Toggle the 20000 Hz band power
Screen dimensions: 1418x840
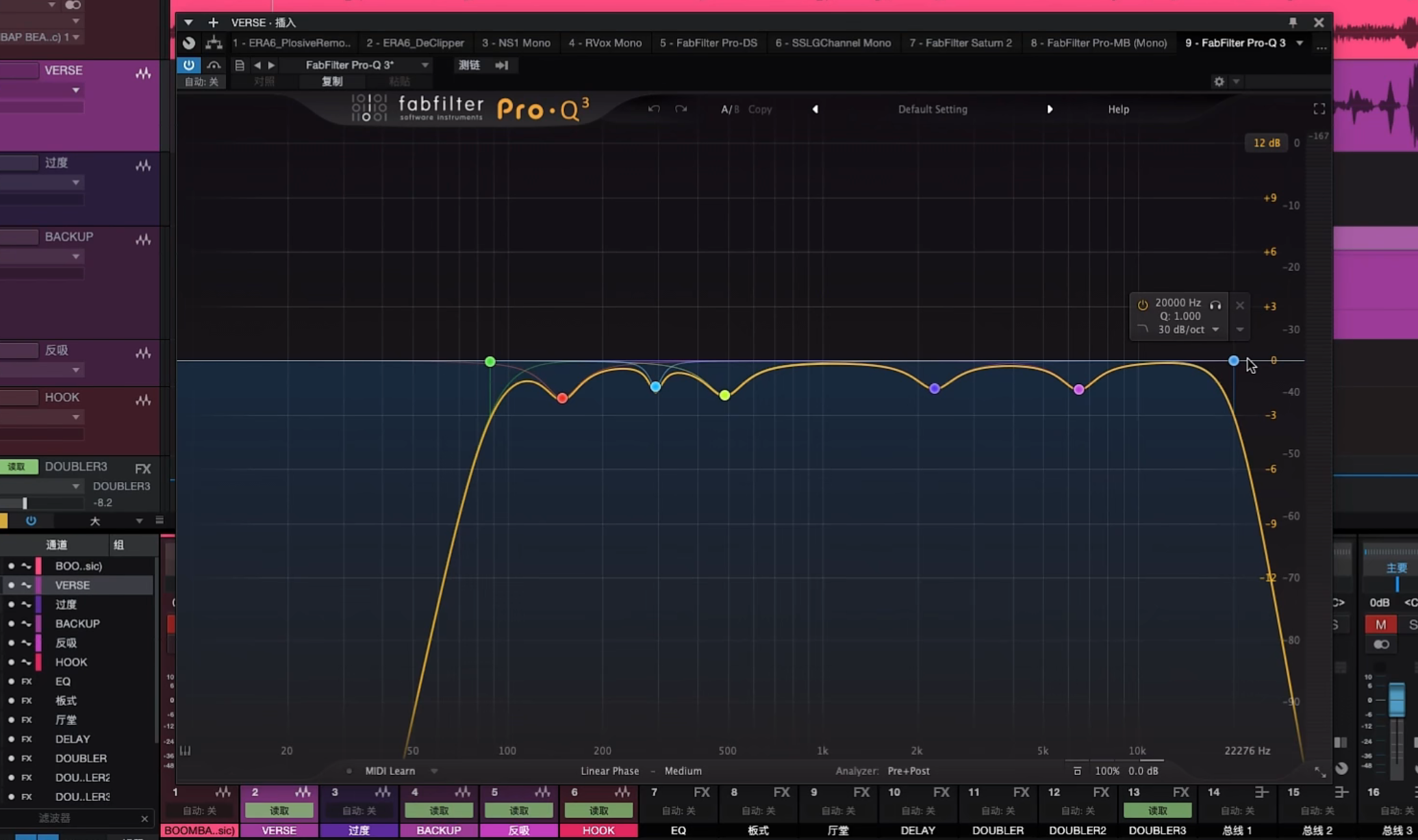[x=1142, y=305]
